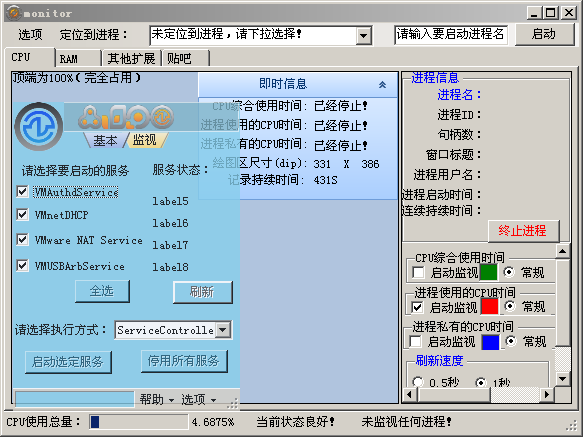Click the 4.6875% CPU usage value
This screenshot has height=437, width=583.
(x=213, y=422)
